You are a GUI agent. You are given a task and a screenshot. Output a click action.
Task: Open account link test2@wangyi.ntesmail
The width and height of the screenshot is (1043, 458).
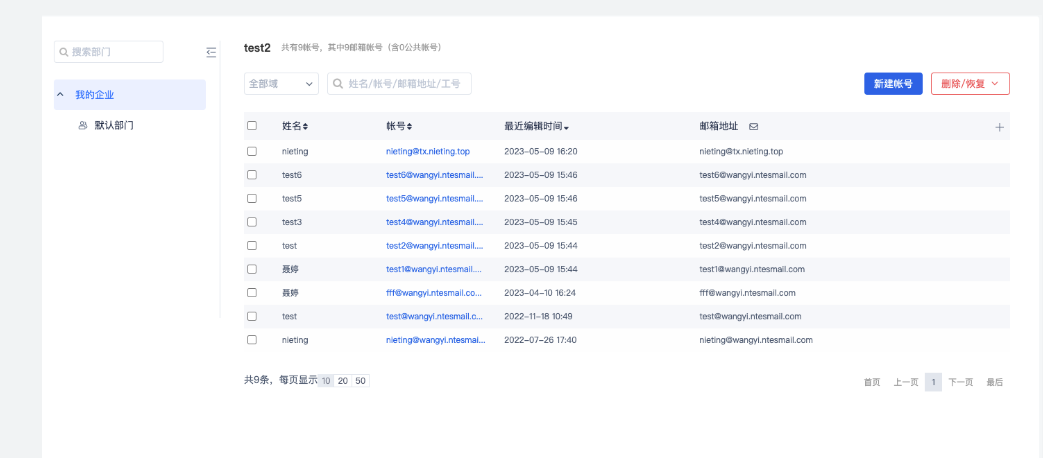(x=434, y=245)
